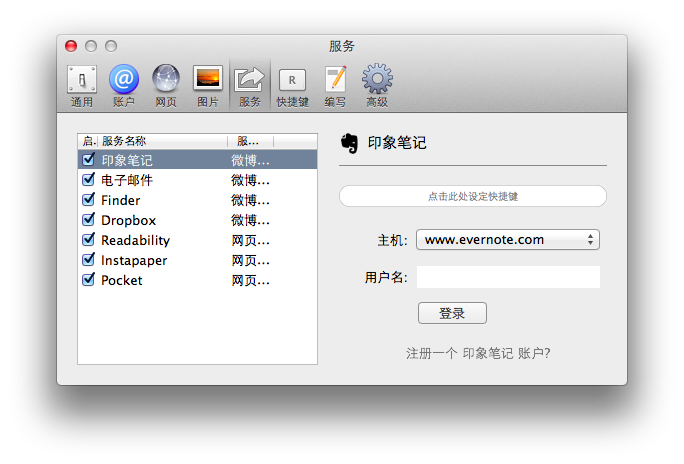This screenshot has height=464, width=684.
Task: Select the Pocket row name
Action: click(122, 280)
